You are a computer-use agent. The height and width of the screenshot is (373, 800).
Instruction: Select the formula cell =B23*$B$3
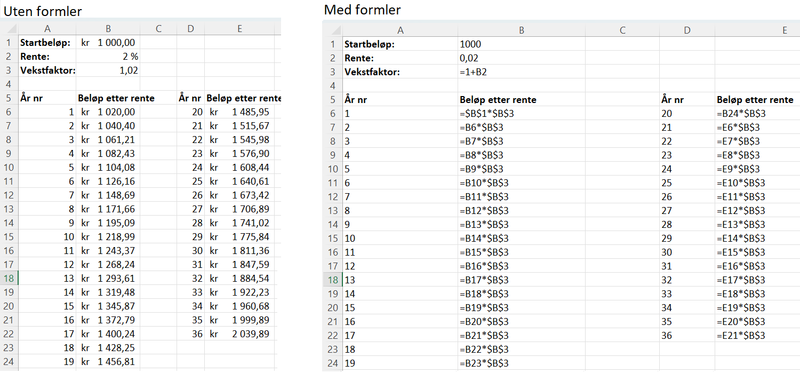tap(521, 363)
